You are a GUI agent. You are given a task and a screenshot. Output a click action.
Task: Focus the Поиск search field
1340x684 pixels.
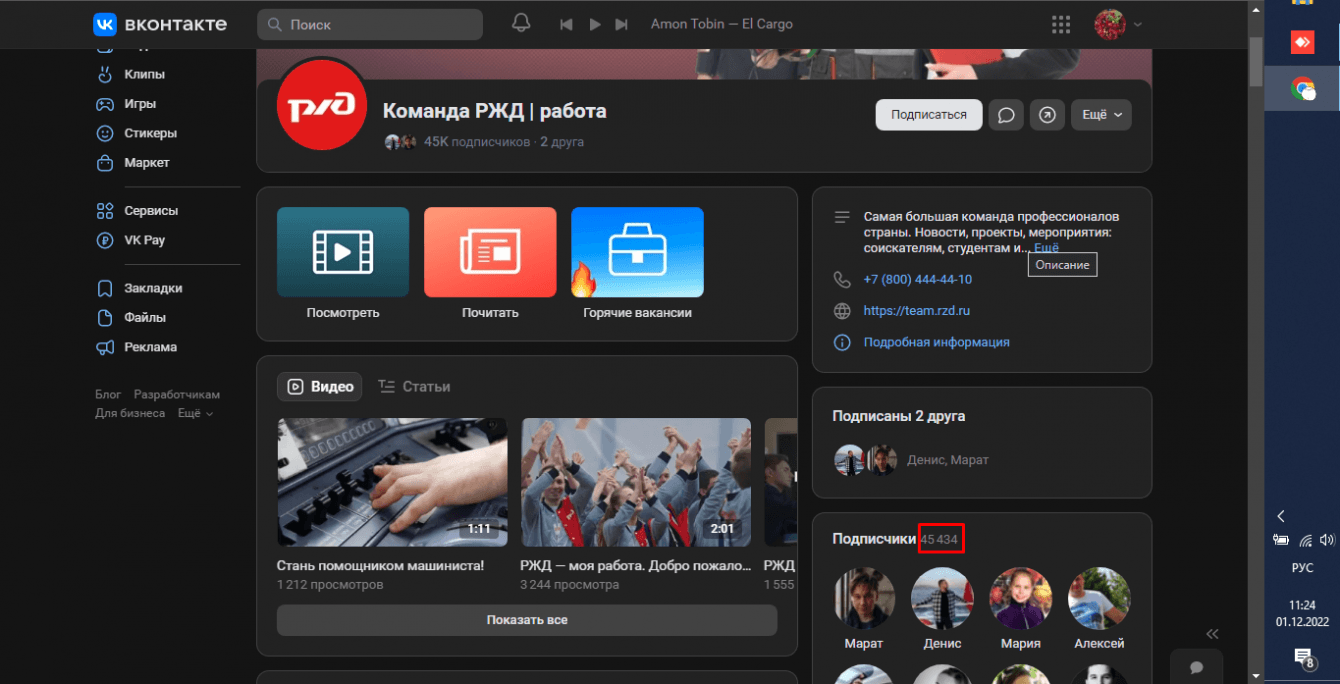tap(370, 24)
